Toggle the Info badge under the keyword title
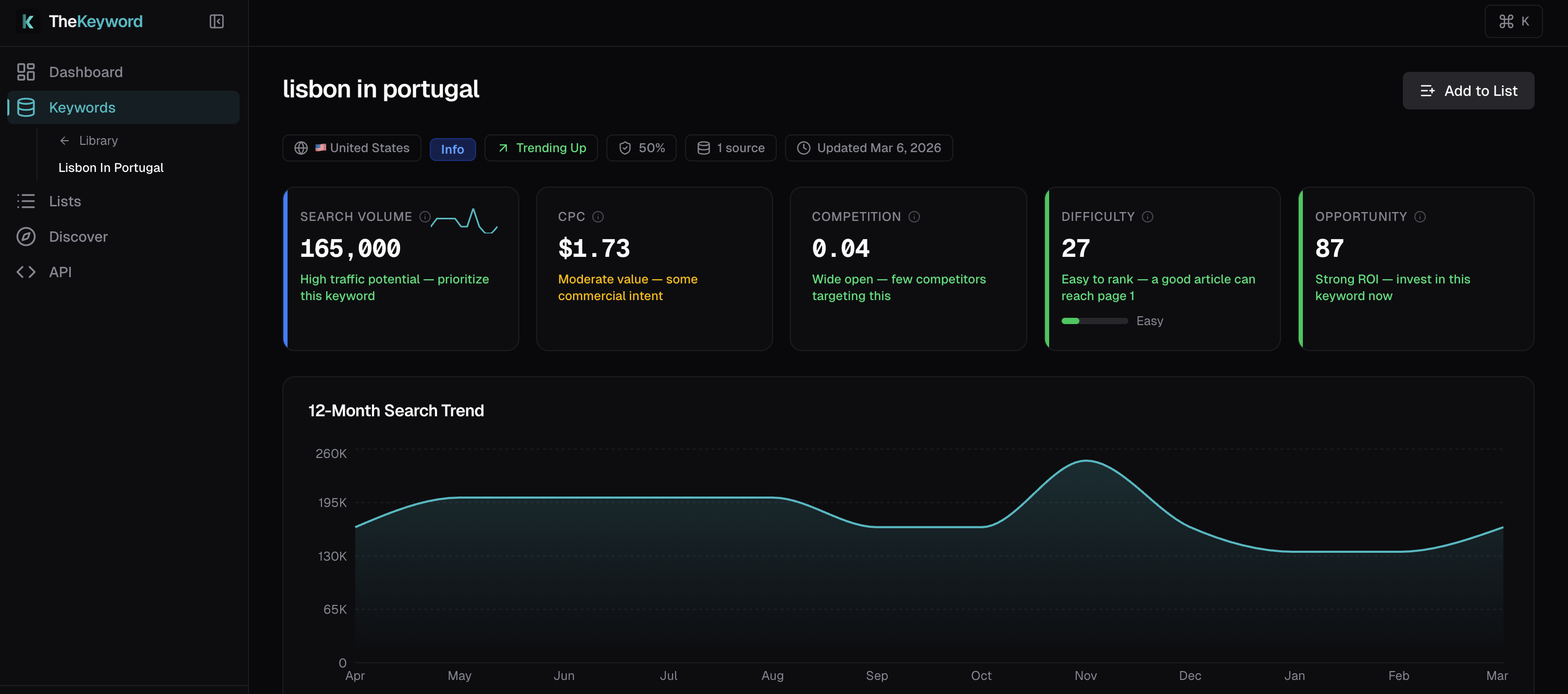This screenshot has height=694, width=1568. point(452,149)
